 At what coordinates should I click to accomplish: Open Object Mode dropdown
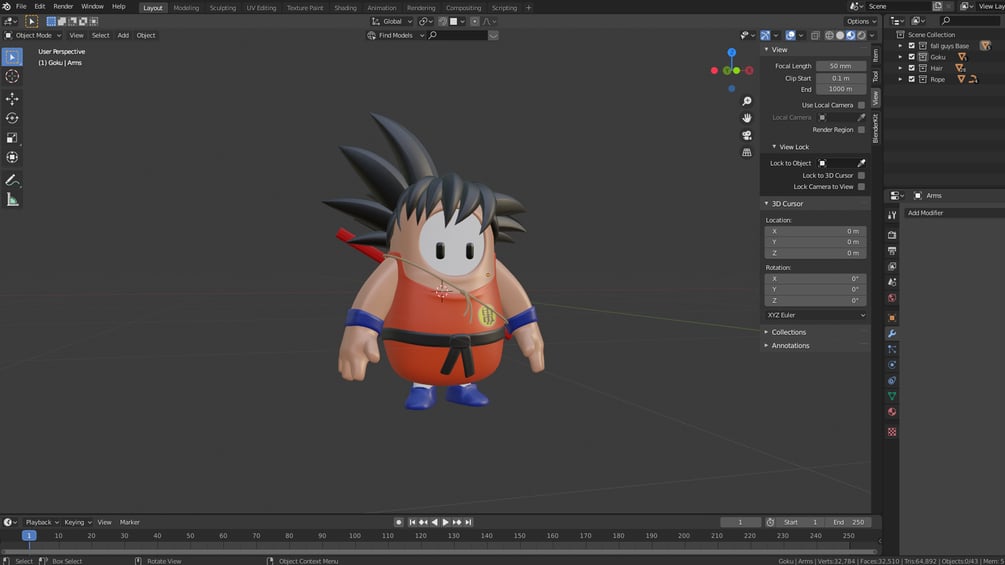tap(33, 35)
